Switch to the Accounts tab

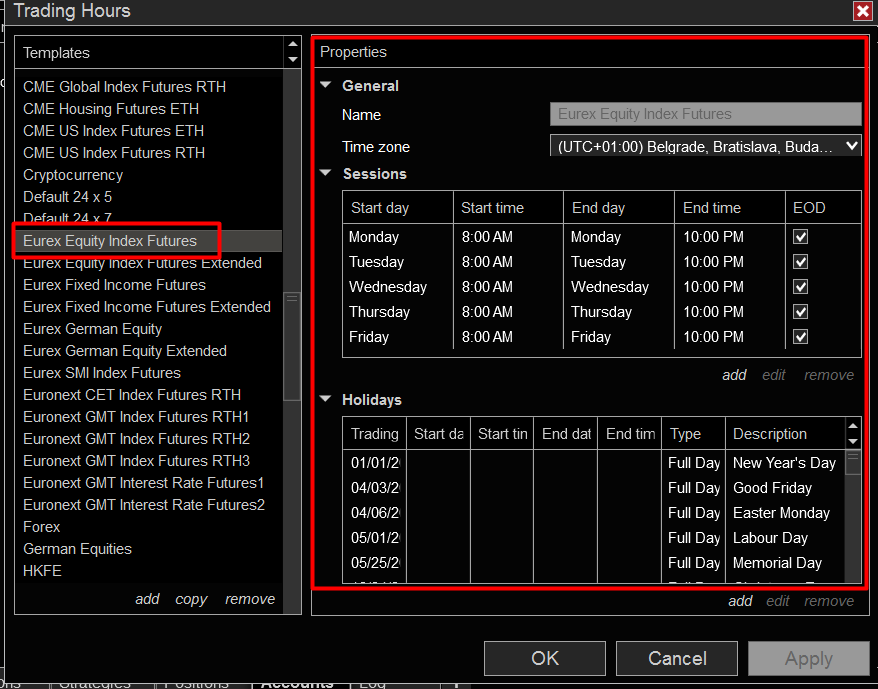click(296, 682)
